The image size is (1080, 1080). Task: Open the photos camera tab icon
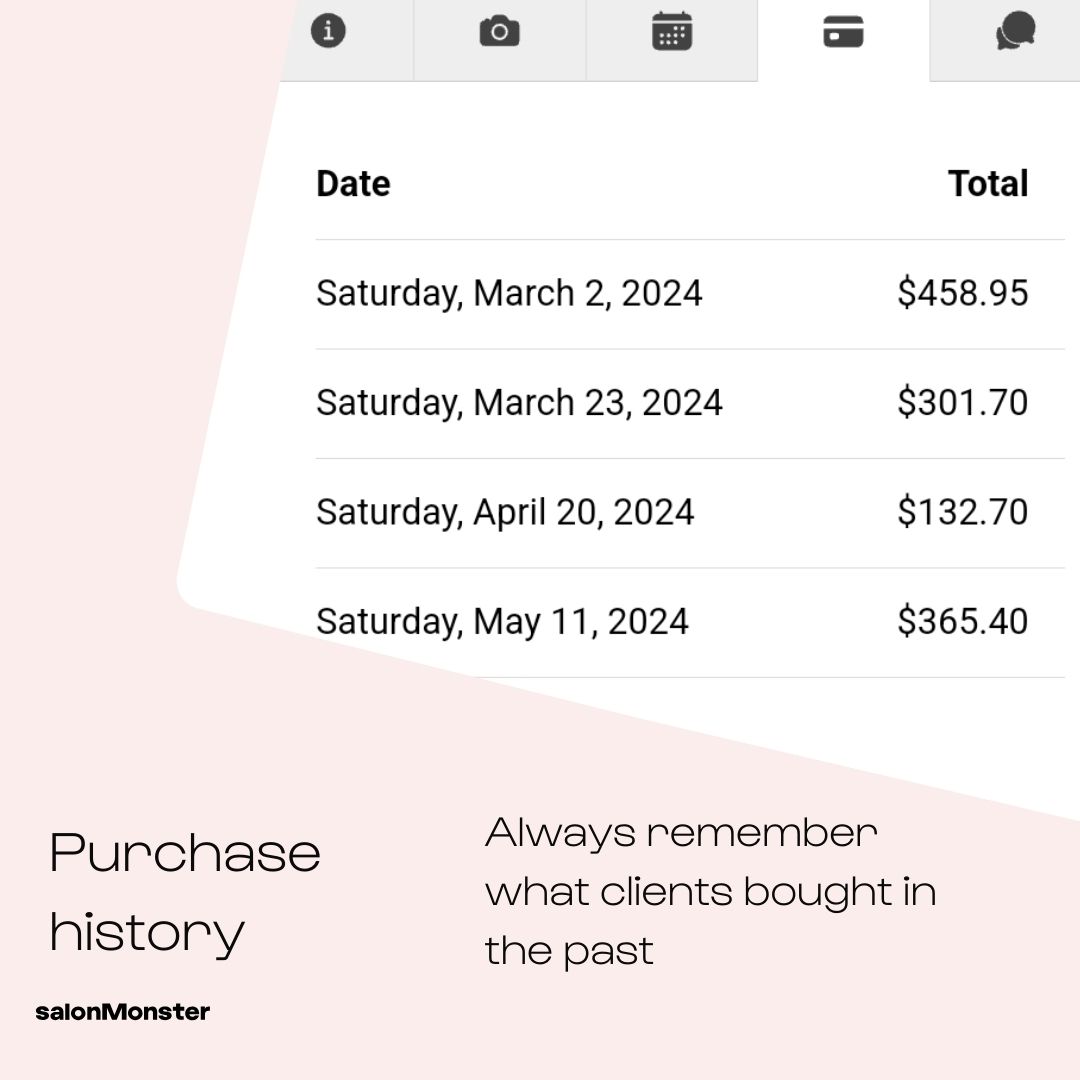499,32
